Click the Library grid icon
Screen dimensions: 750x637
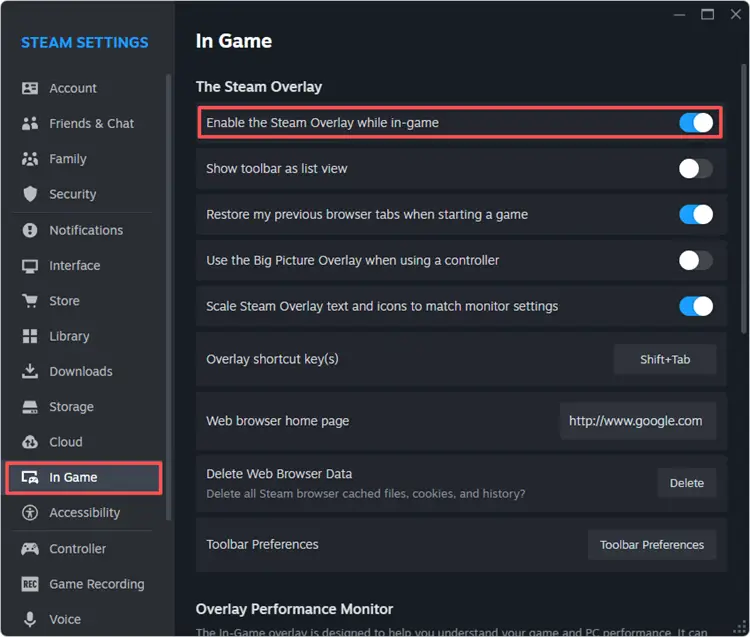(30, 336)
